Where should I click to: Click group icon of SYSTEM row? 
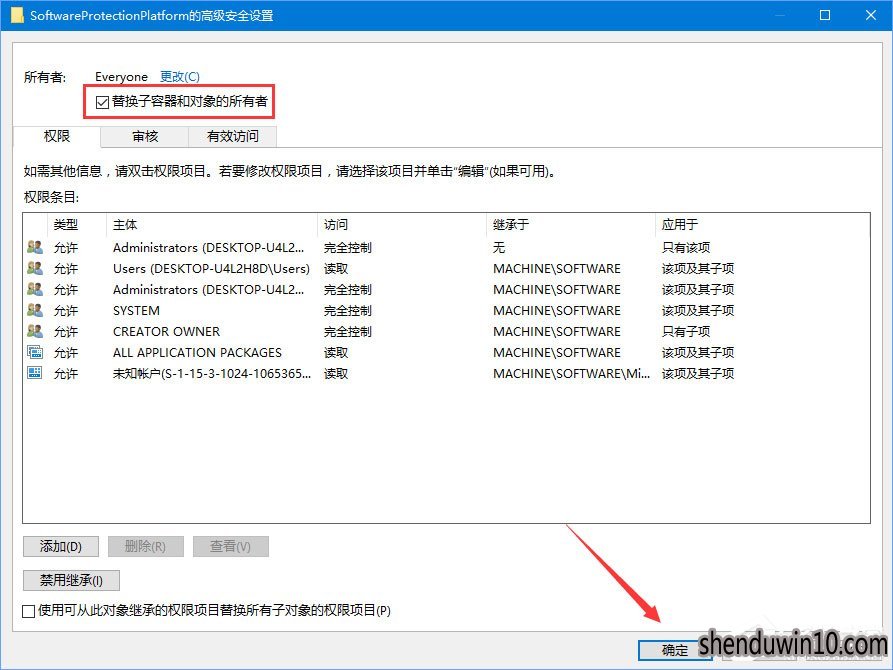point(35,311)
